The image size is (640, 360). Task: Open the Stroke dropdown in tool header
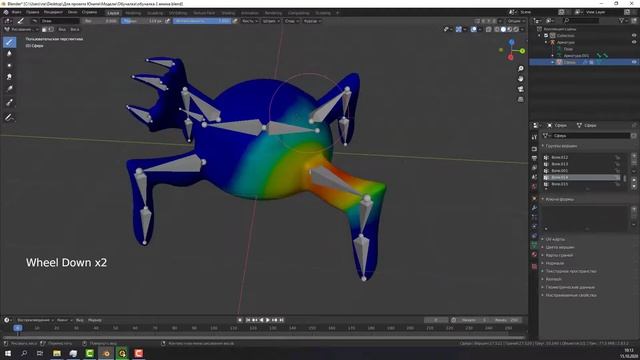pyautogui.click(x=271, y=21)
